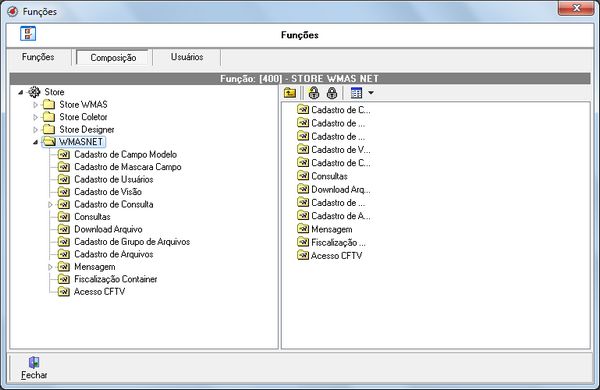Select Cadastro de Arquivos tree item
The image size is (600, 390).
click(114, 254)
